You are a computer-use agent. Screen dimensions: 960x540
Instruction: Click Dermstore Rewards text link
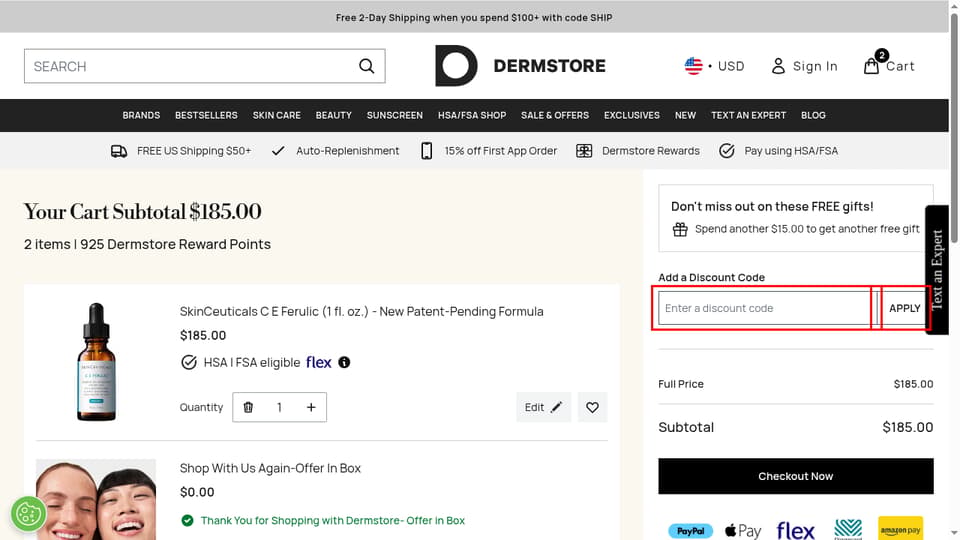(x=650, y=151)
